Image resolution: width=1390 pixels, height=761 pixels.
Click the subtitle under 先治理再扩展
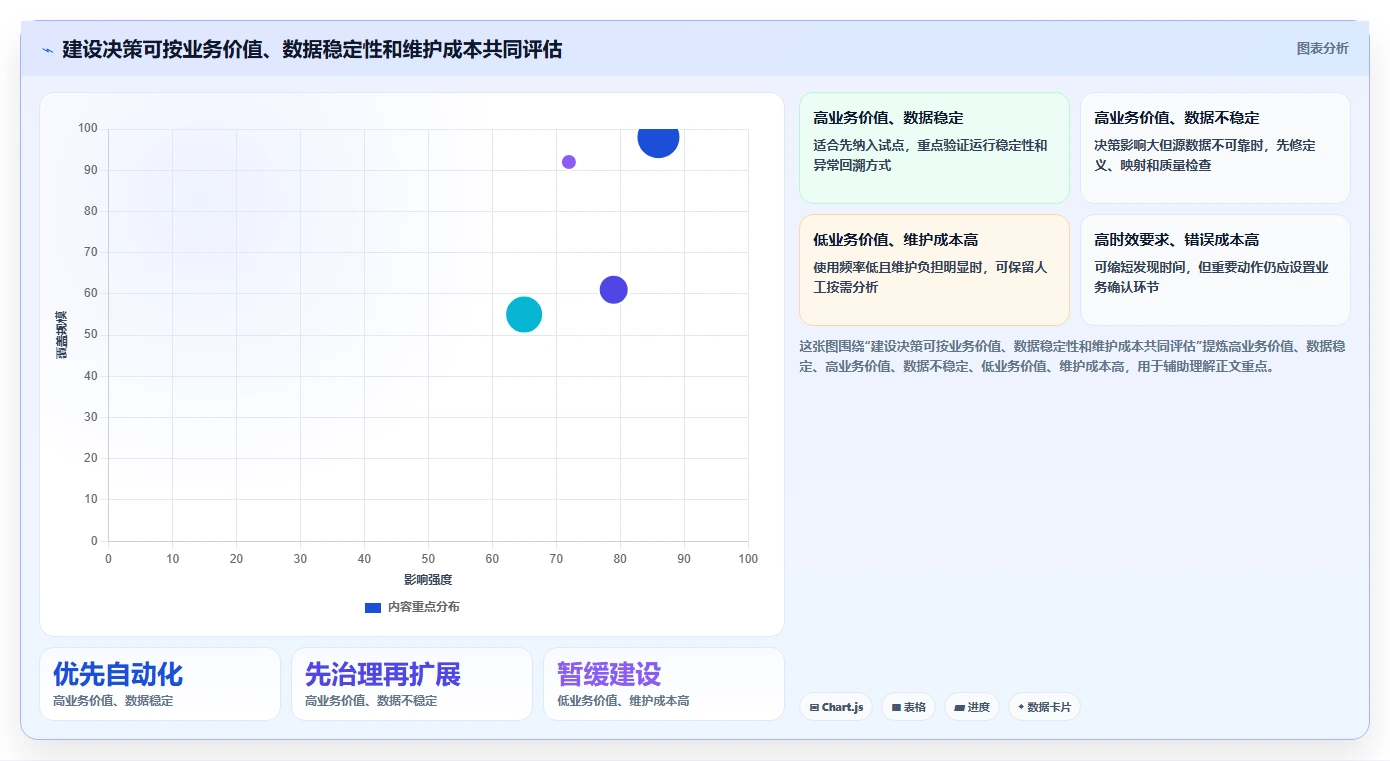(371, 701)
